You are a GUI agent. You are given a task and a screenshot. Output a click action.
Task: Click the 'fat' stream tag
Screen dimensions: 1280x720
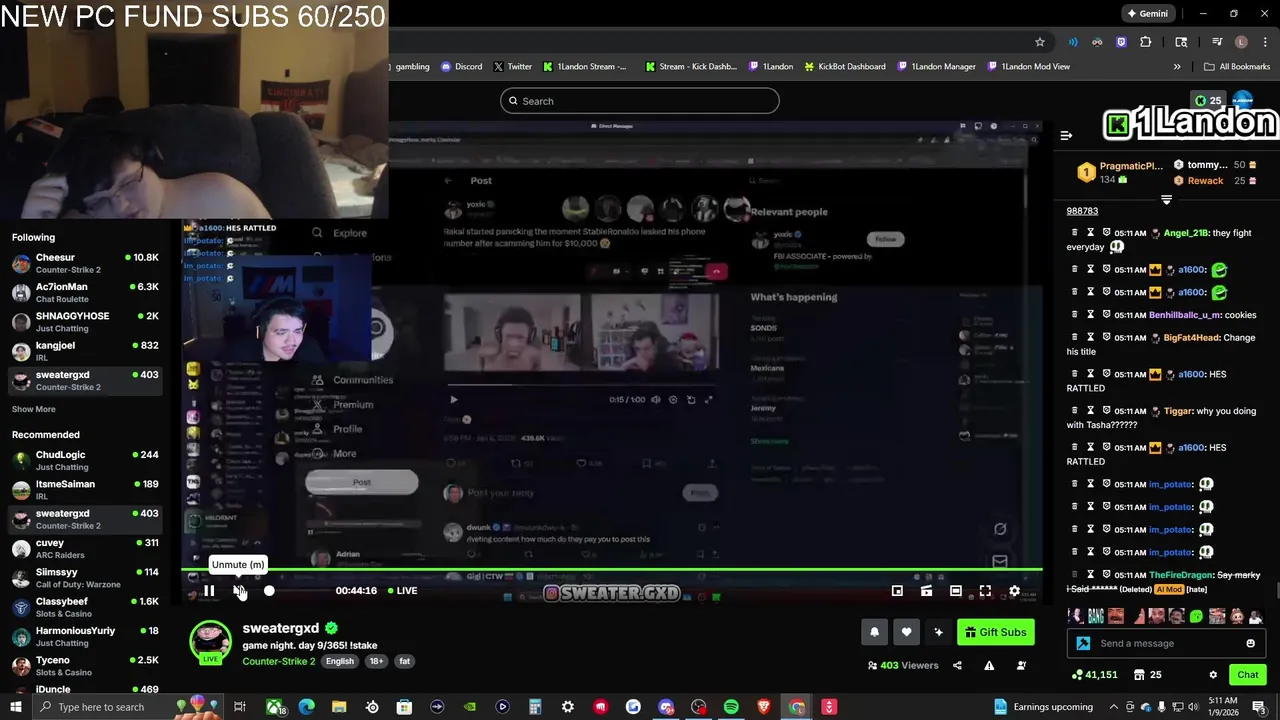click(404, 661)
